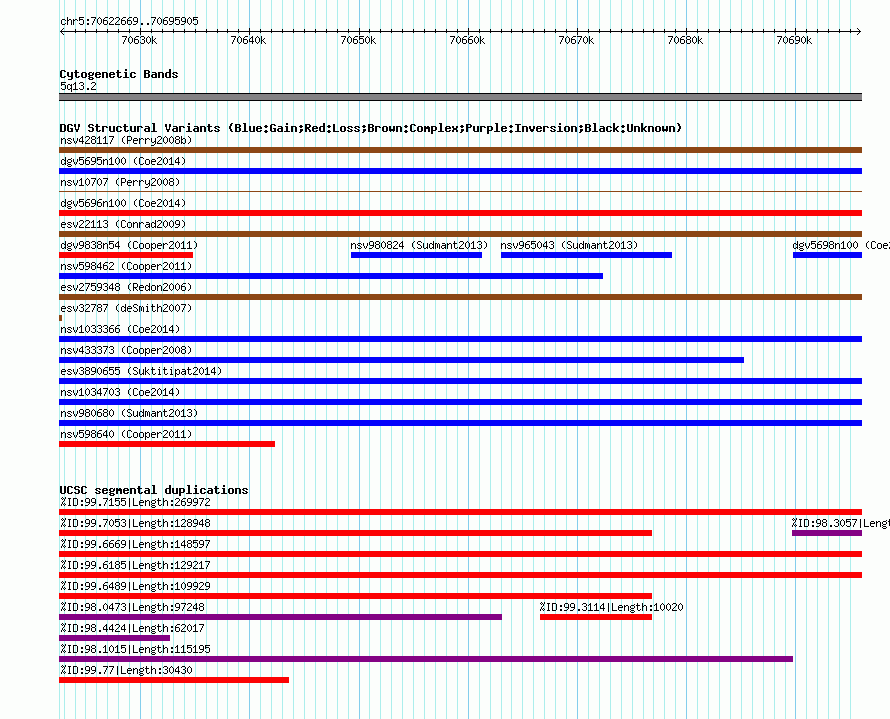Select variant nsv980824 (Sudmant2013) label
Image resolution: width=890 pixels, height=719 pixels.
tap(419, 245)
